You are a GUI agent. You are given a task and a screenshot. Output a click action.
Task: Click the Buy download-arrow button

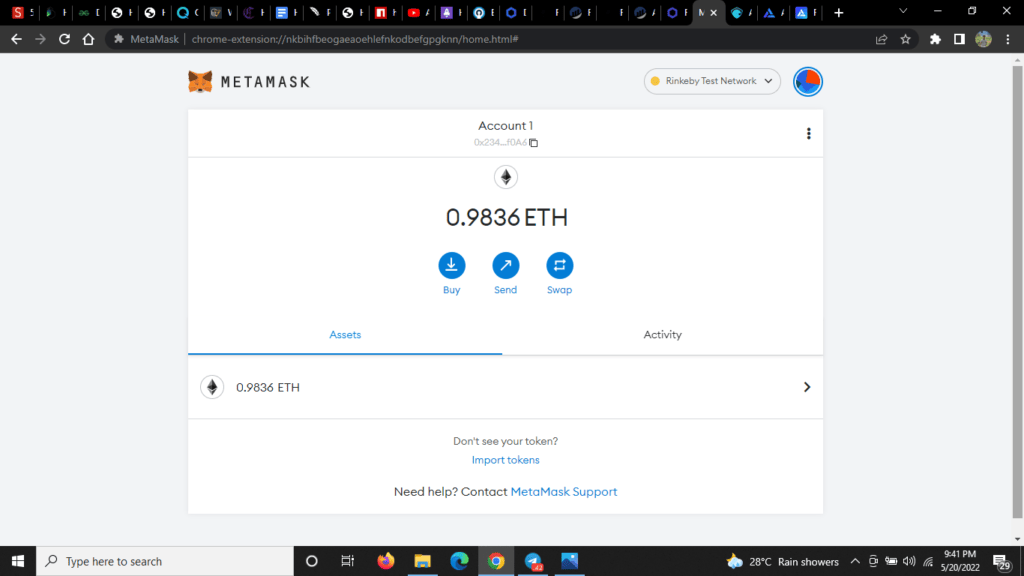(451, 265)
